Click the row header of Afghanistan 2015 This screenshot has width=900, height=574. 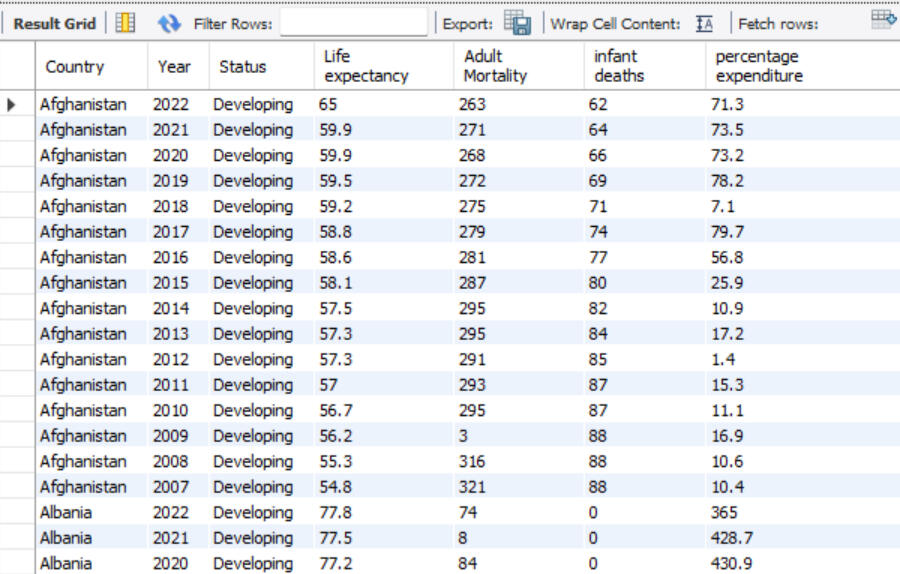(x=17, y=283)
